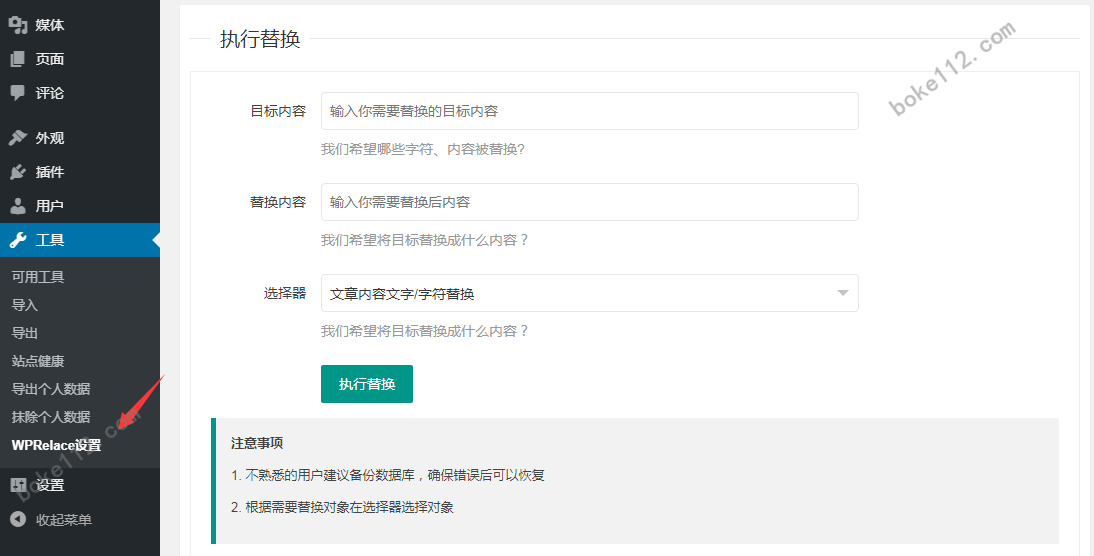The height and width of the screenshot is (556, 1094).
Task: Select 导入 from the Tools submenu
Action: coord(25,305)
